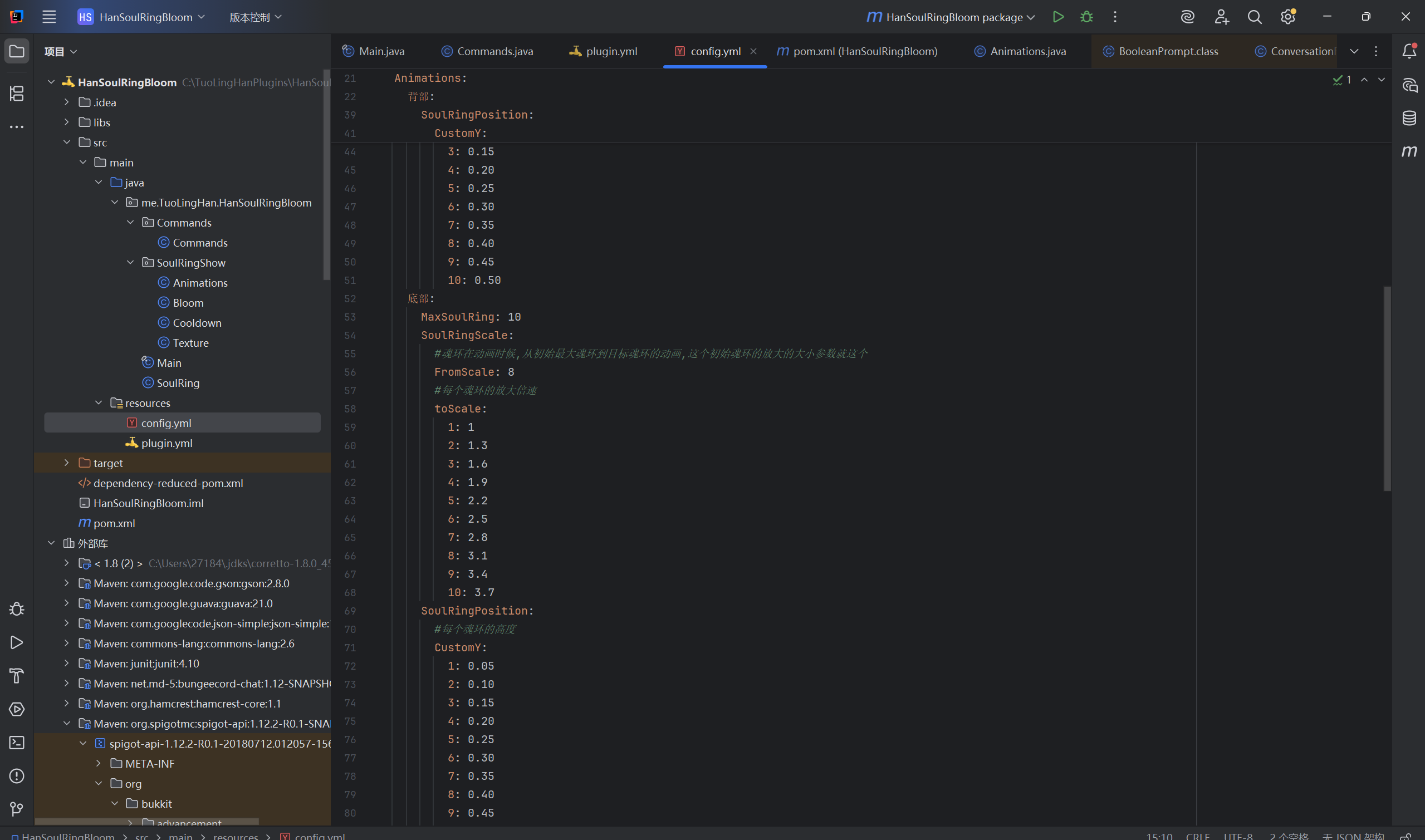Collapse the src folder
Image resolution: width=1425 pixels, height=840 pixels.
coord(66,142)
